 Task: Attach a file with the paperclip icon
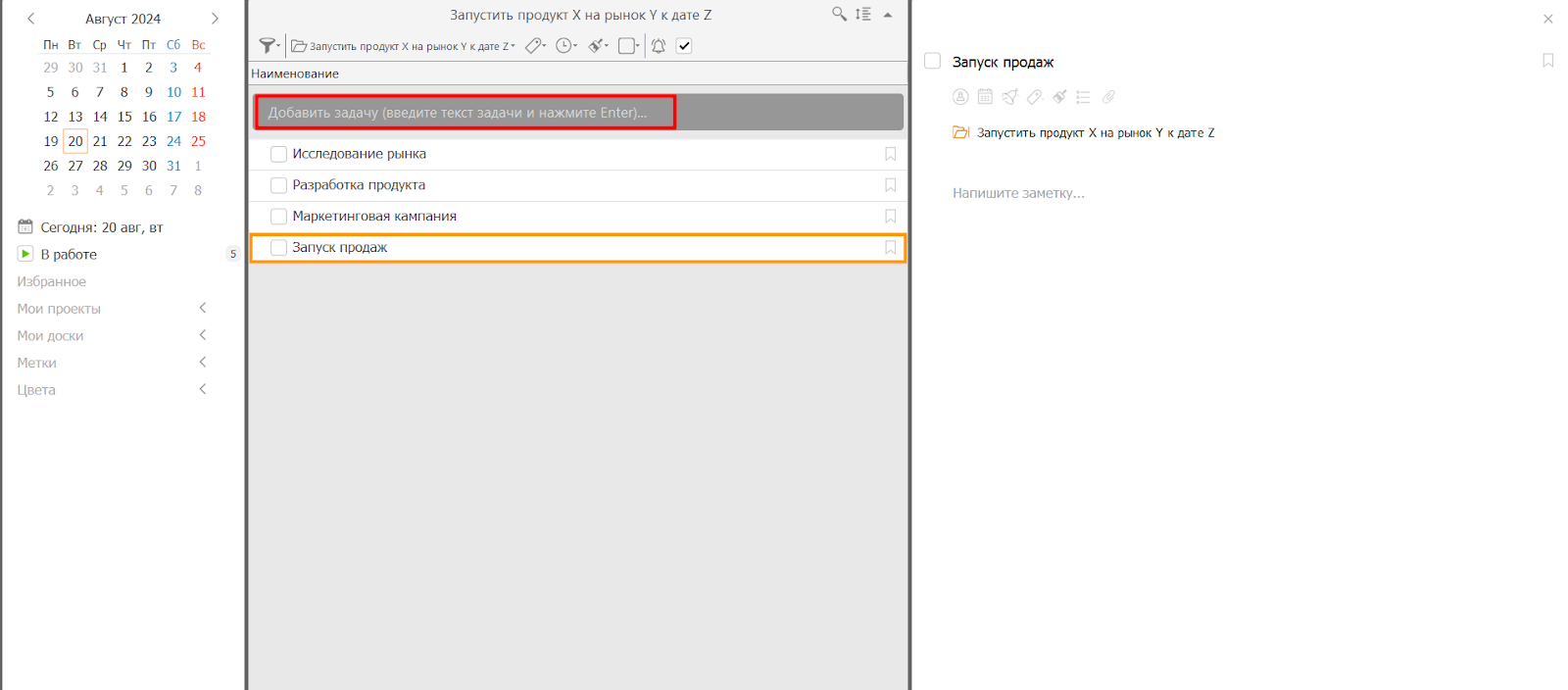tap(1108, 97)
